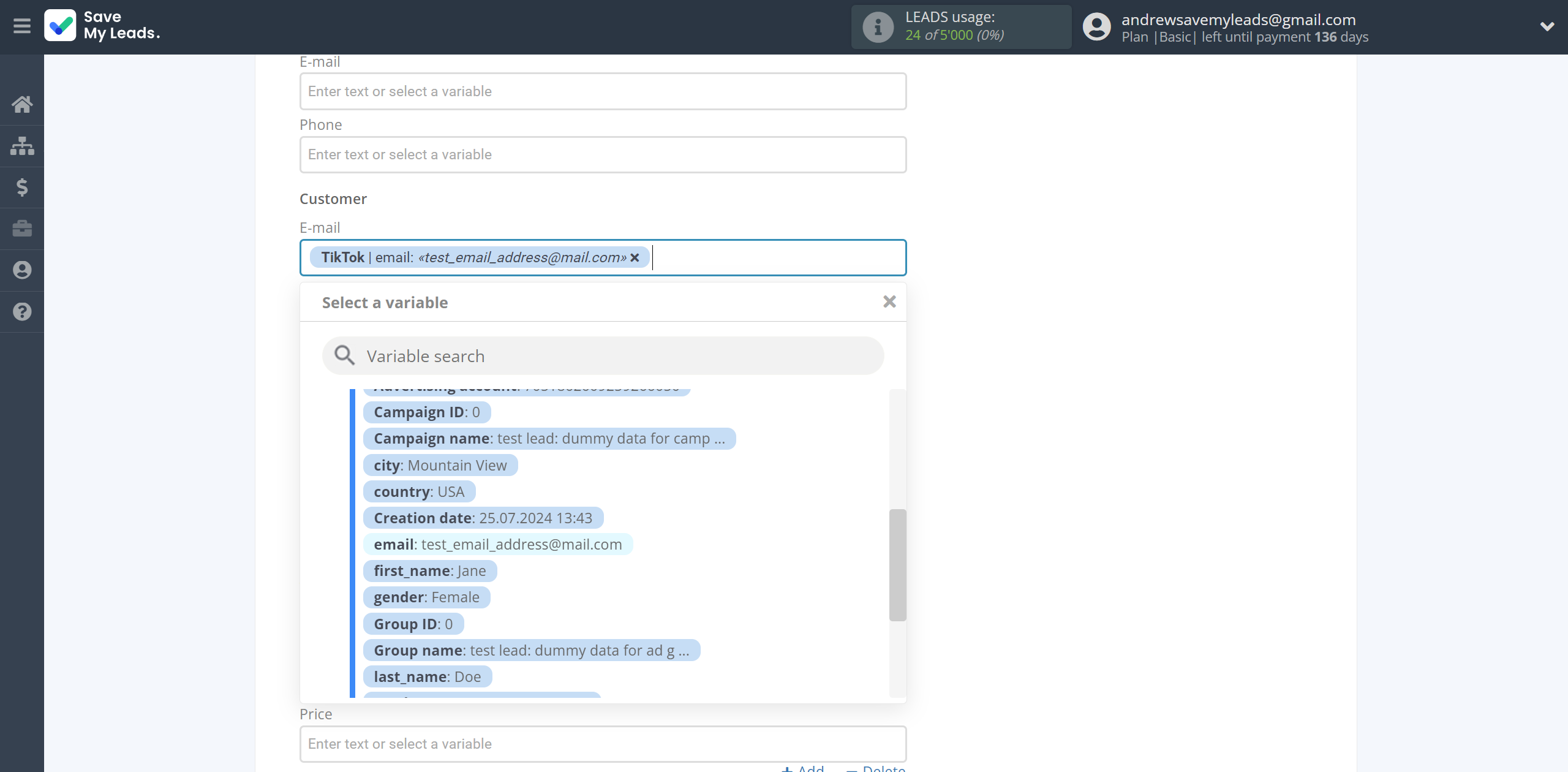Select the Campaign ID variable
The height and width of the screenshot is (772, 1568).
tap(427, 412)
